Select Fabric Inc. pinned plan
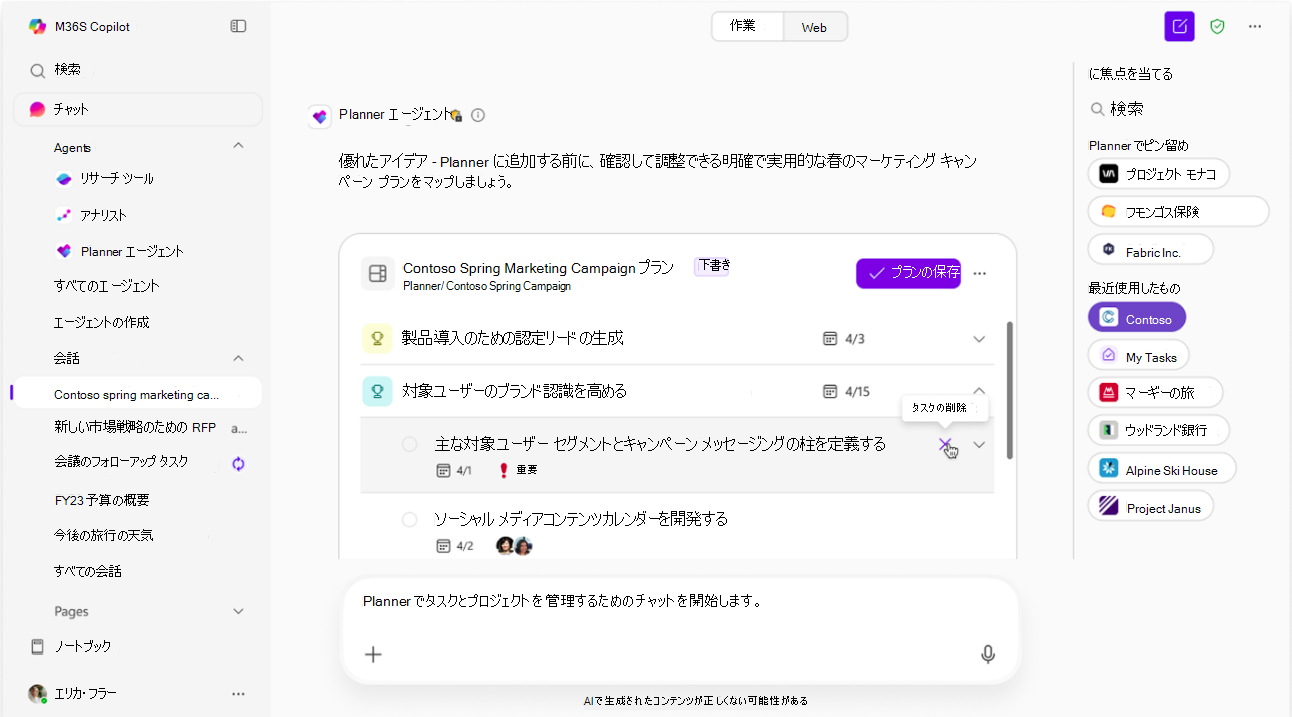This screenshot has height=717, width=1292. 1151,250
